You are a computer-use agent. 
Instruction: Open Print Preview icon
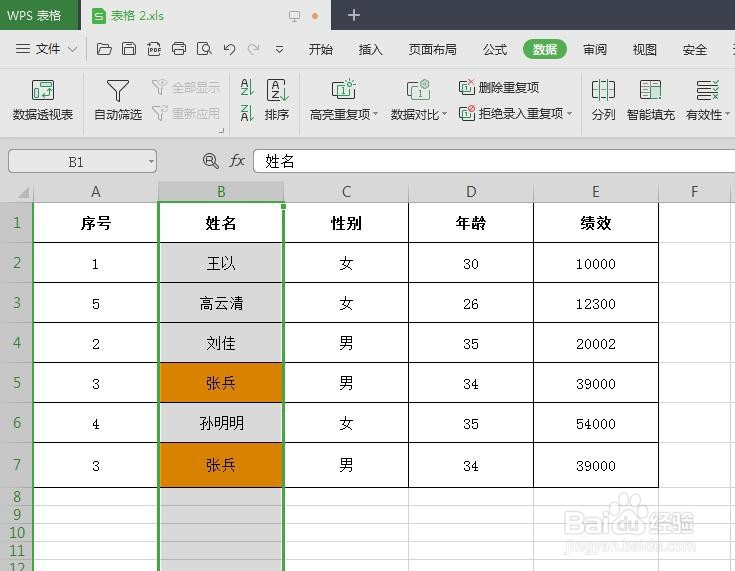click(x=204, y=49)
